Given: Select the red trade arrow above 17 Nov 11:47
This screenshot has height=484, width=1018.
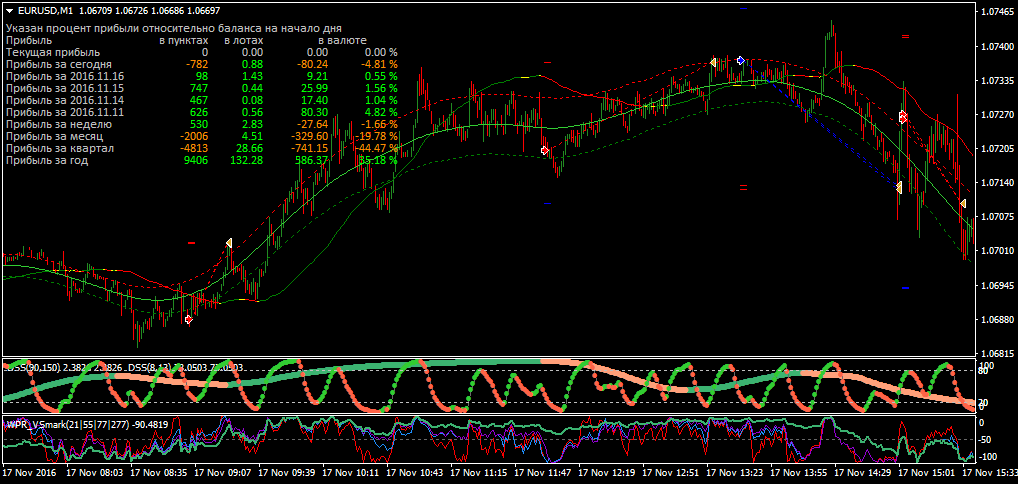Looking at the screenshot, I should 545,150.
